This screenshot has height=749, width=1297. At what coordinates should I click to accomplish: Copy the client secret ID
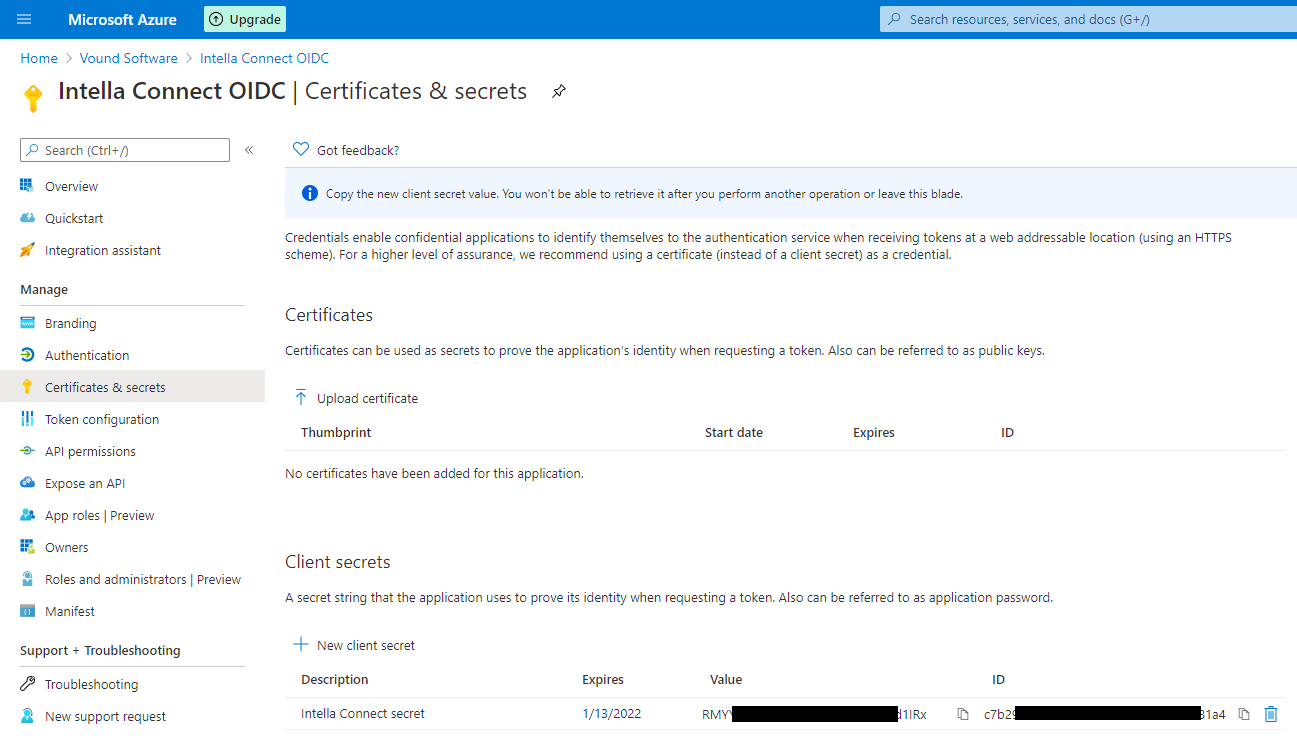point(1243,713)
